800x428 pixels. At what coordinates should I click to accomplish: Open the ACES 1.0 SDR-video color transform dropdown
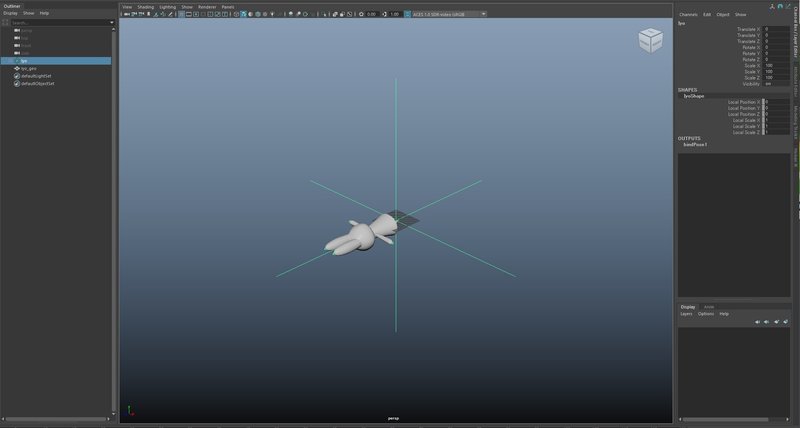pyautogui.click(x=449, y=14)
